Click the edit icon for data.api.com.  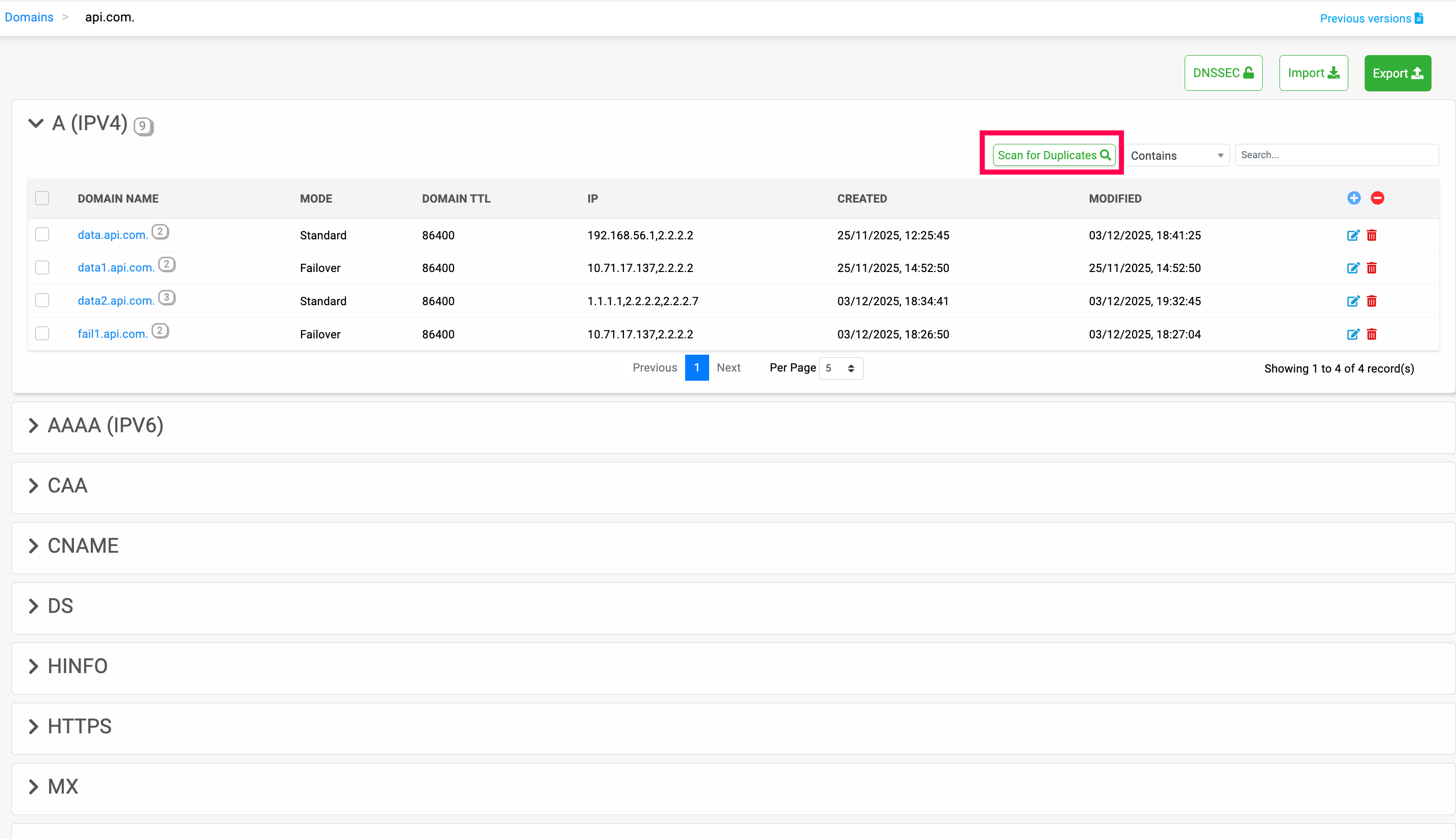coord(1352,235)
